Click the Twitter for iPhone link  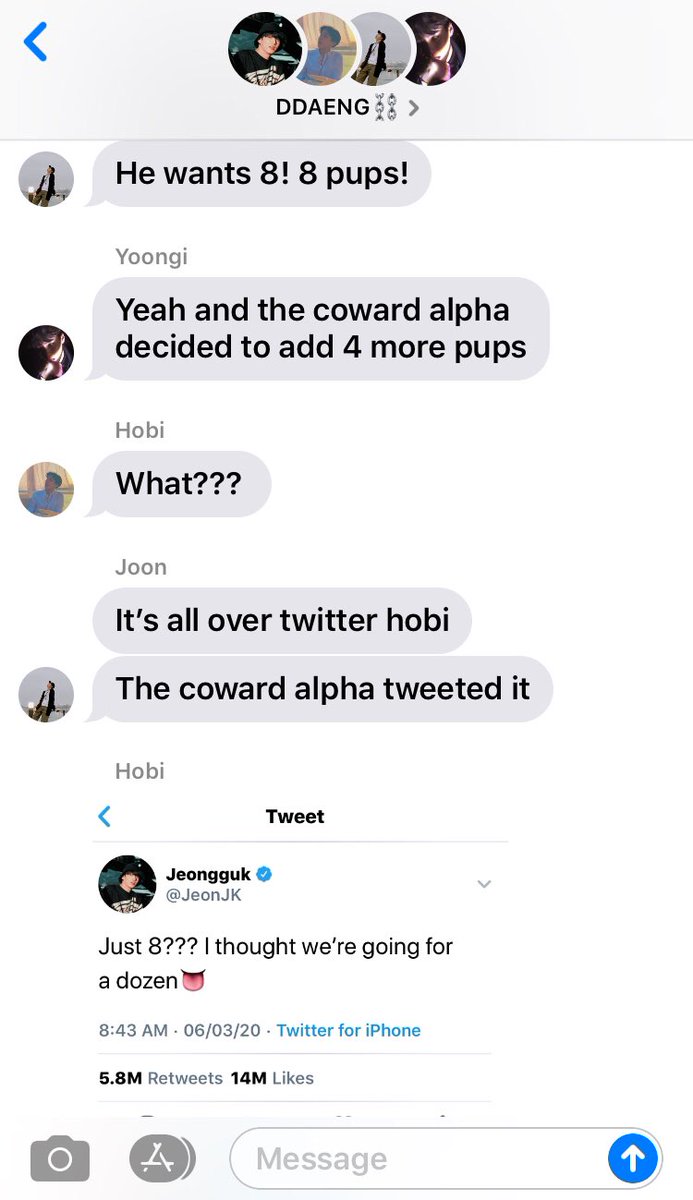(x=349, y=1030)
